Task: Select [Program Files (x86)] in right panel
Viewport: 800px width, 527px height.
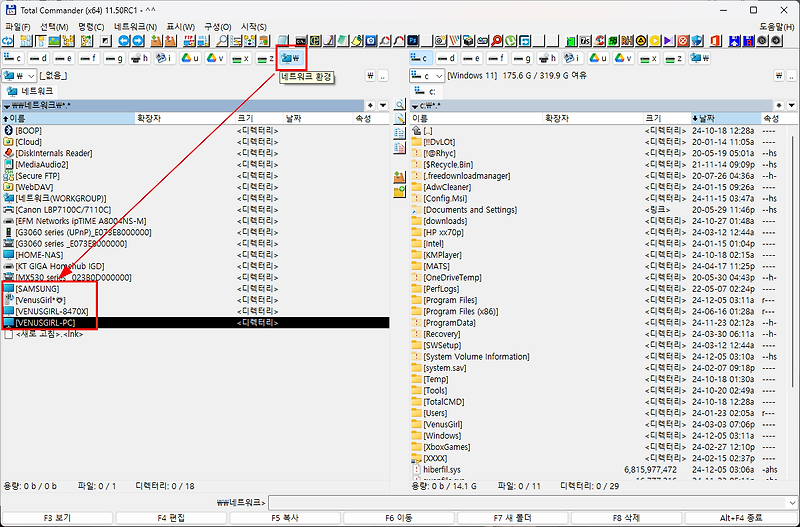Action: point(601,311)
